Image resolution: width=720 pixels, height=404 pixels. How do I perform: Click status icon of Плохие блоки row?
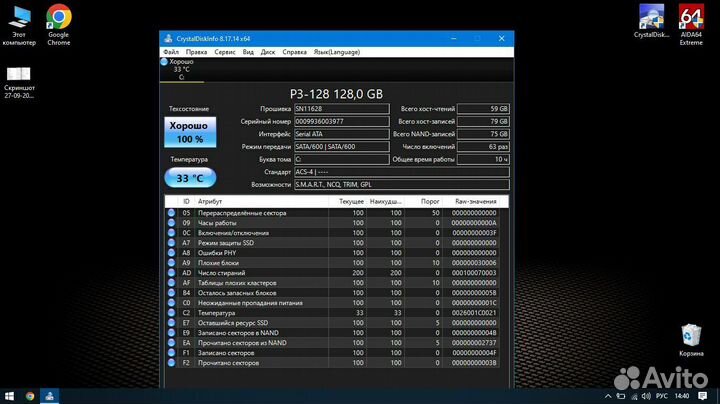pos(171,263)
